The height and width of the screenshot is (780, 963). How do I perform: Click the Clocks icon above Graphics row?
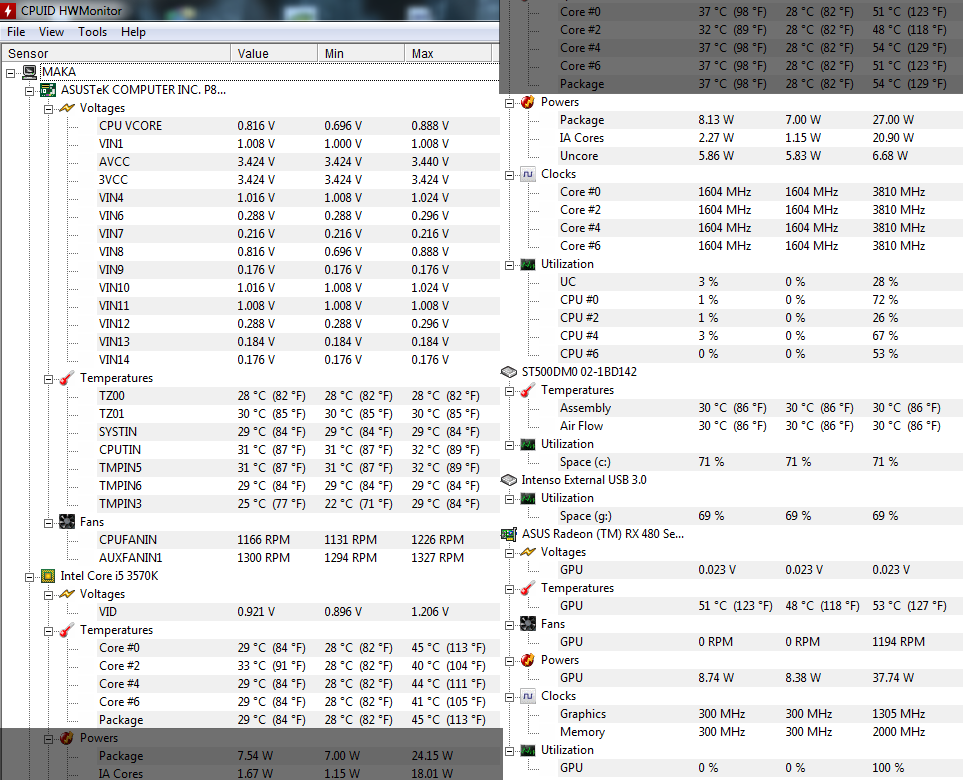[x=528, y=696]
